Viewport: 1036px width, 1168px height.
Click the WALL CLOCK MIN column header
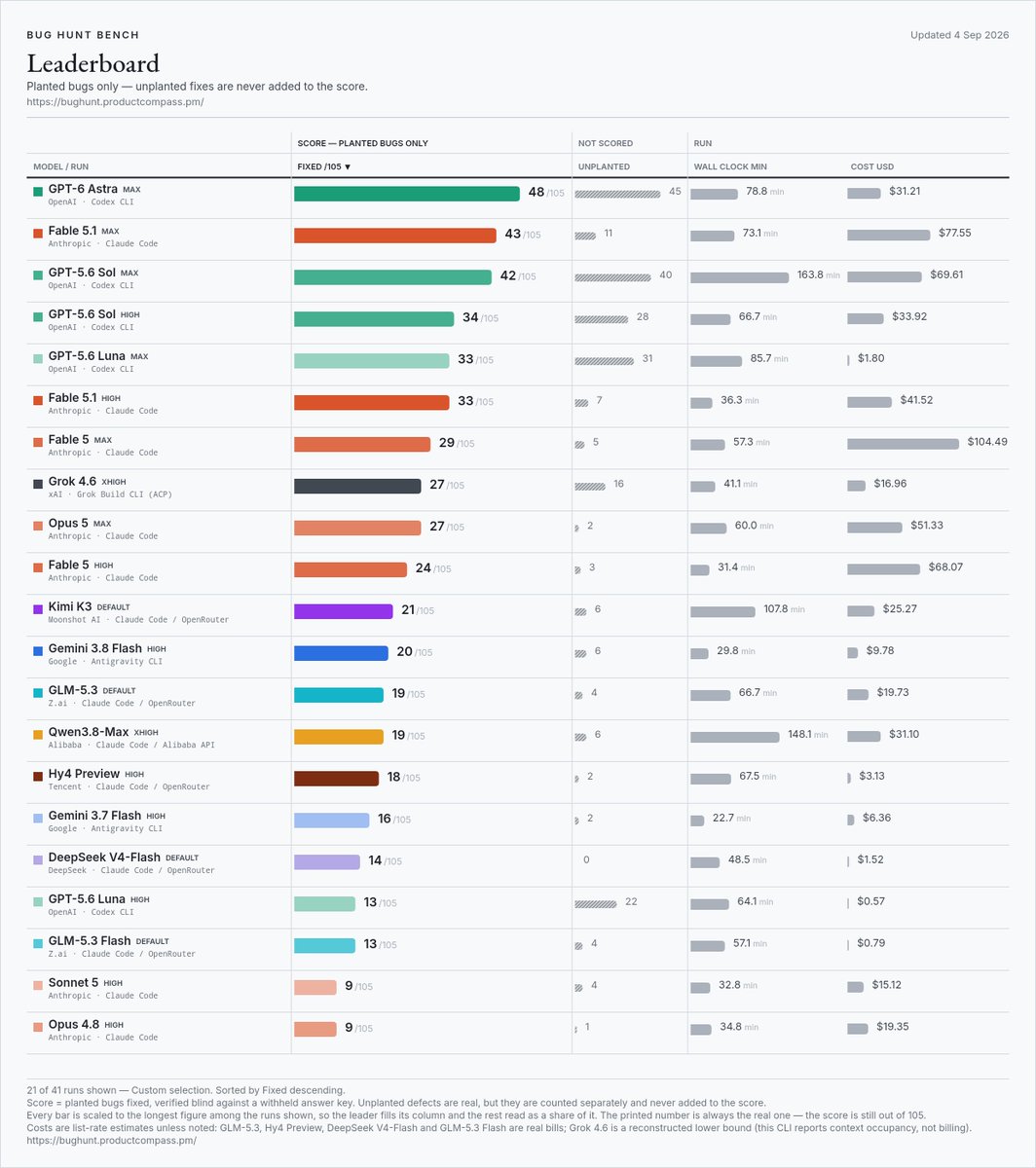[730, 166]
